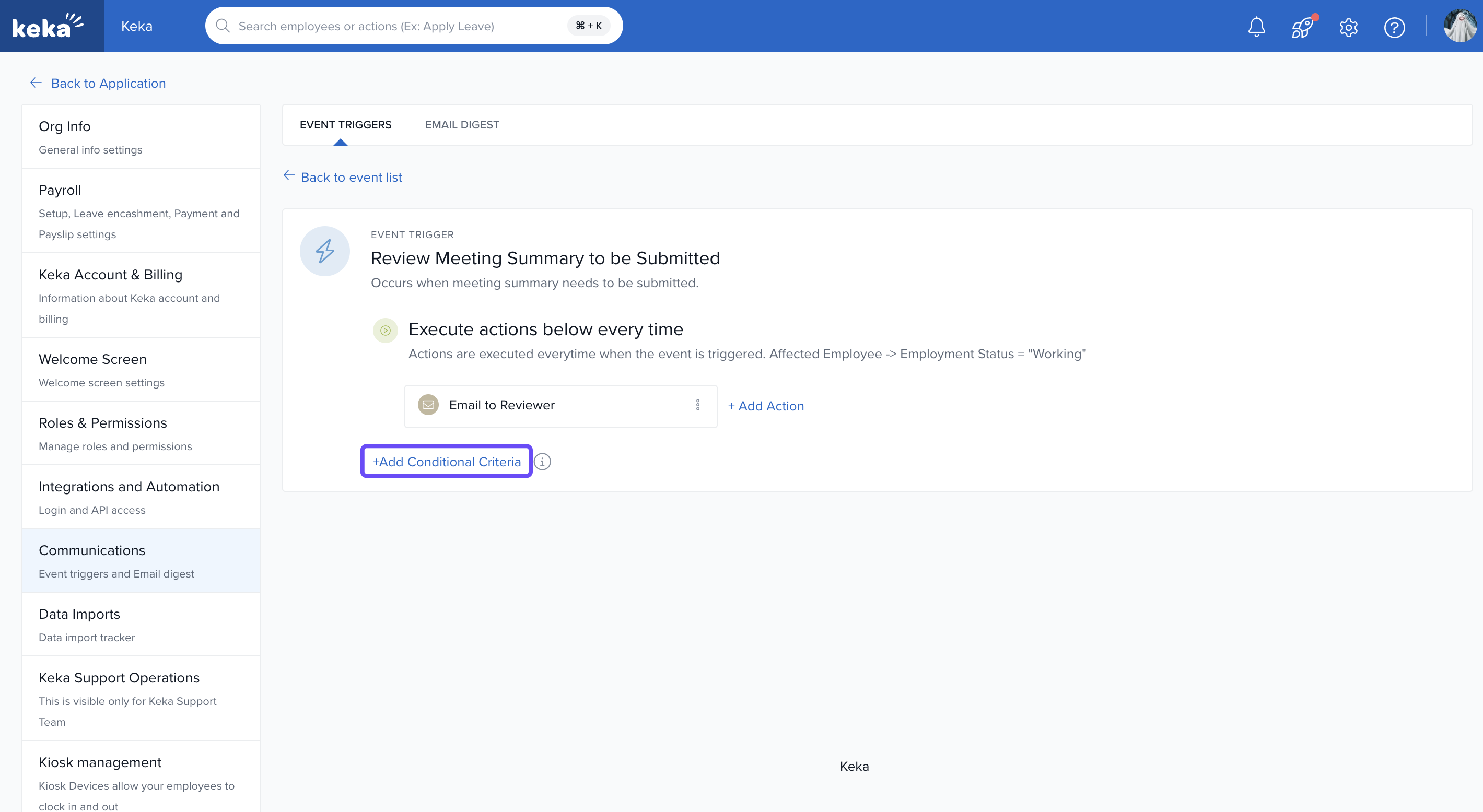The height and width of the screenshot is (812, 1483).
Task: Select Payroll in the settings sidebar
Action: 60,191
